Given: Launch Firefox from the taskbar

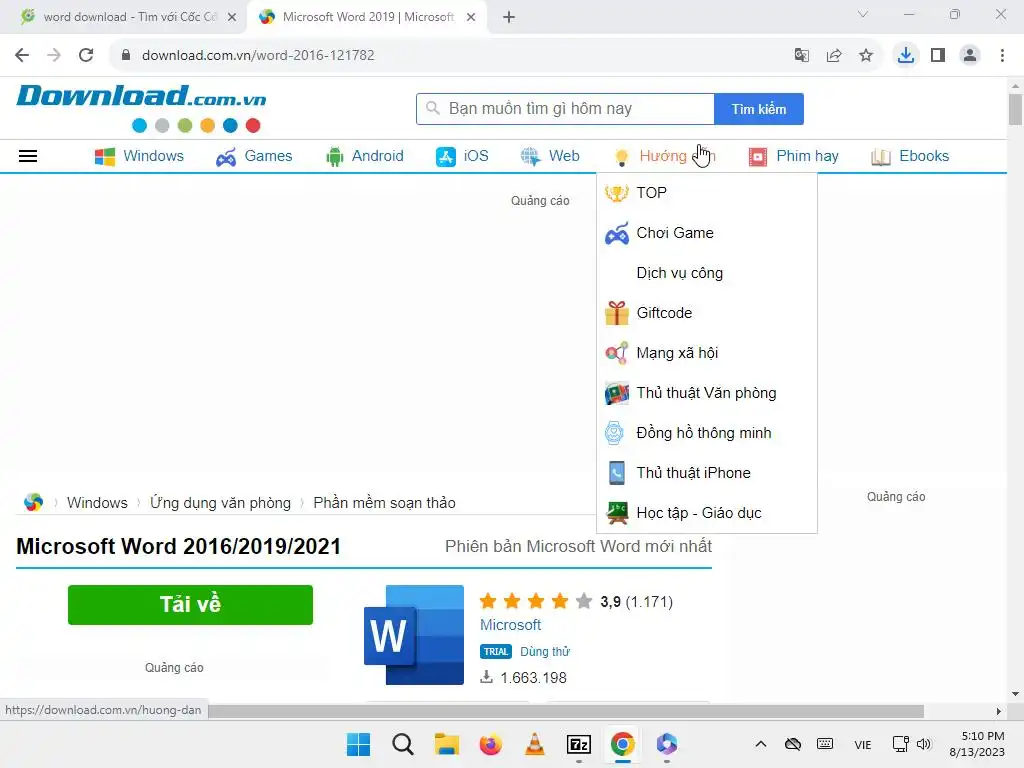Looking at the screenshot, I should tap(490, 744).
